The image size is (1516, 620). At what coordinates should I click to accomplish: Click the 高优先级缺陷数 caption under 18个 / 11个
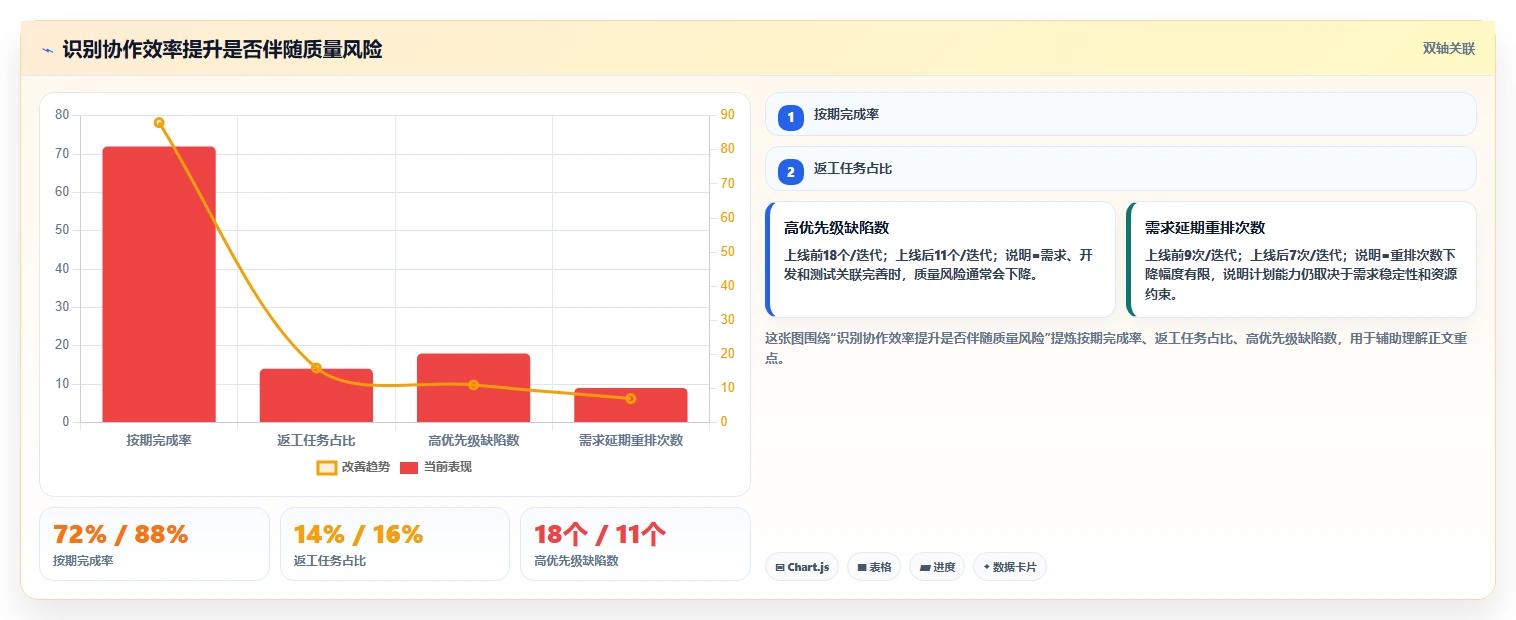pos(576,561)
